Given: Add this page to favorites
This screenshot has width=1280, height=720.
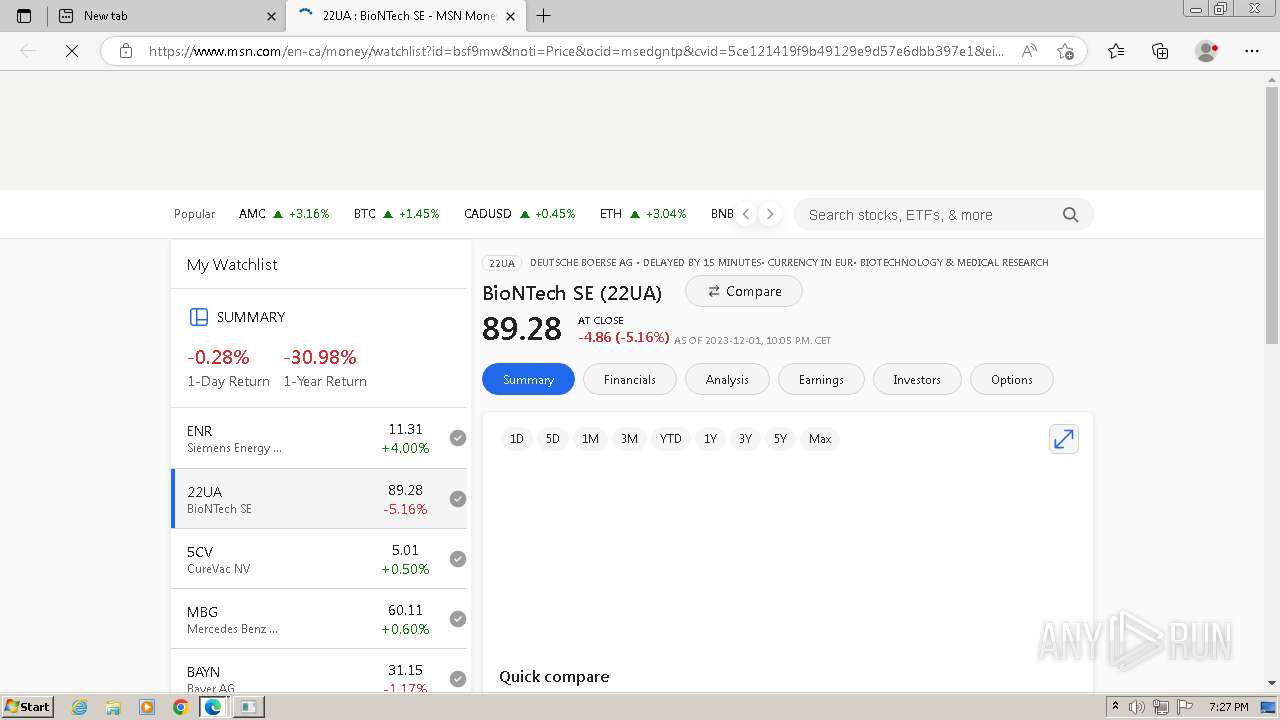Looking at the screenshot, I should click(1065, 51).
